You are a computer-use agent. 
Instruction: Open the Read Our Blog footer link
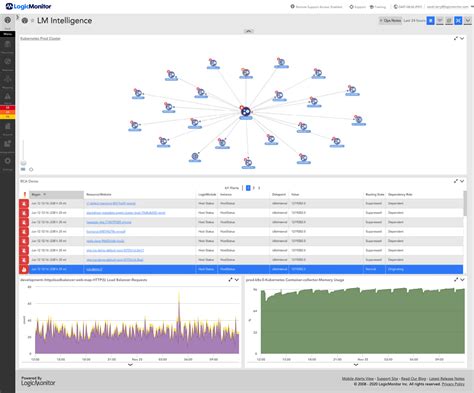[x=413, y=379]
